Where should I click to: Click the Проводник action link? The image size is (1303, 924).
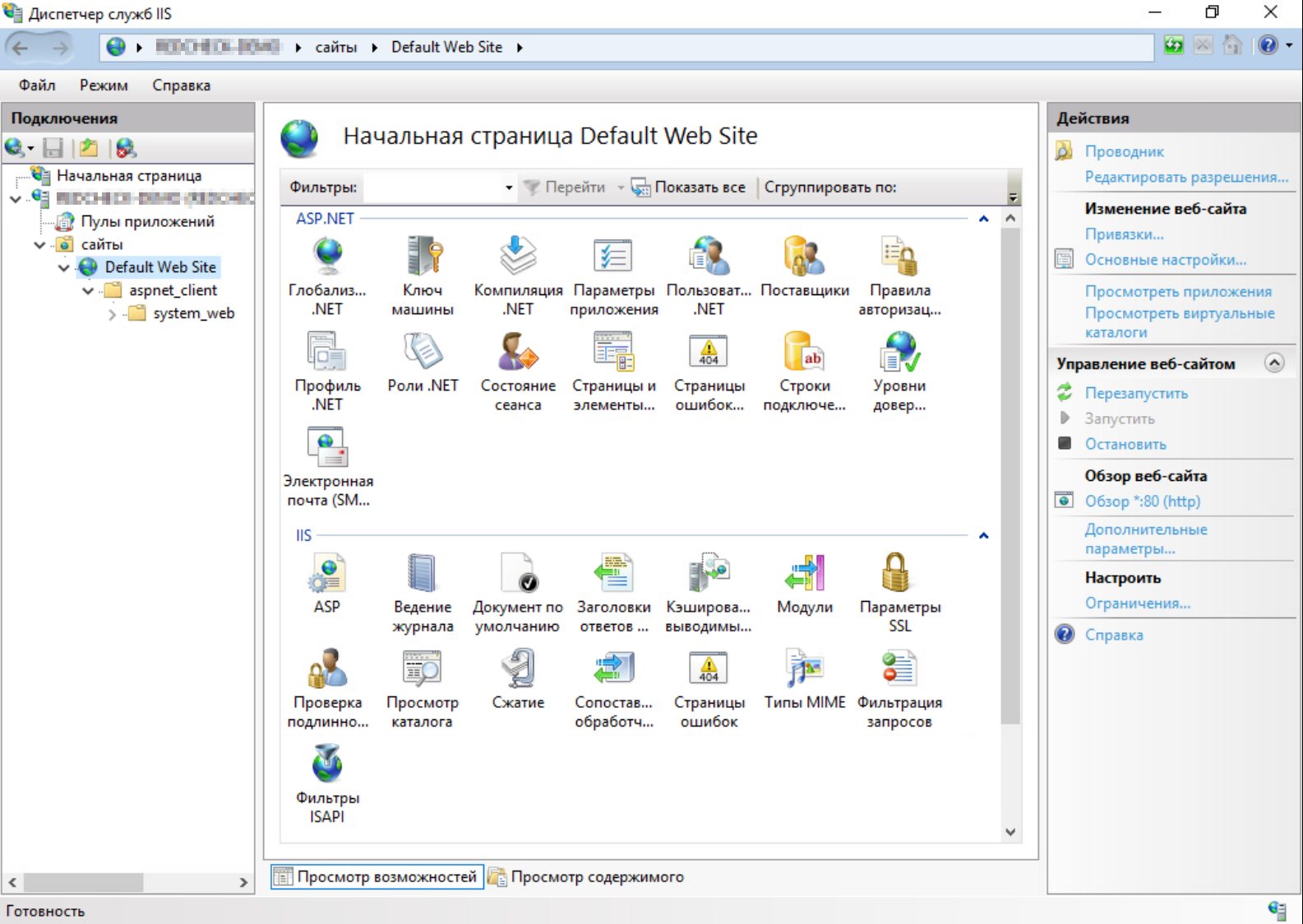point(1124,151)
